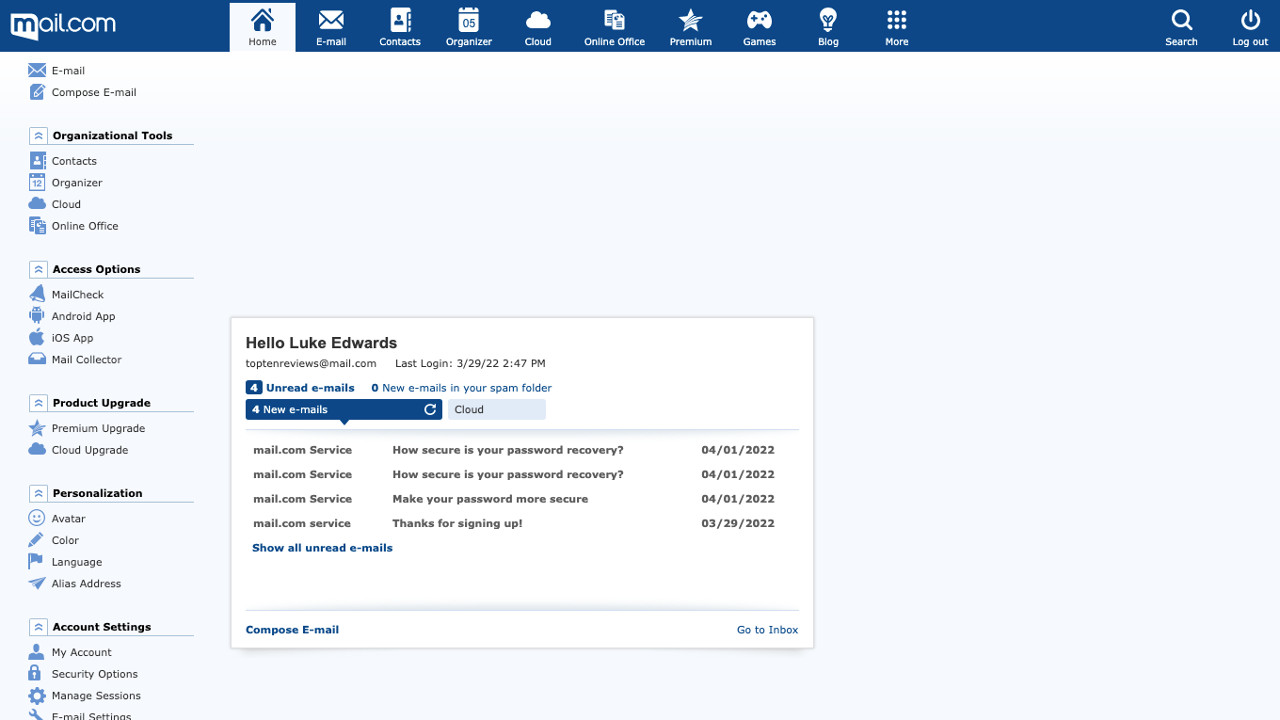Open New e-mails in spam folder link
Image resolution: width=1280 pixels, height=720 pixels.
pos(461,388)
